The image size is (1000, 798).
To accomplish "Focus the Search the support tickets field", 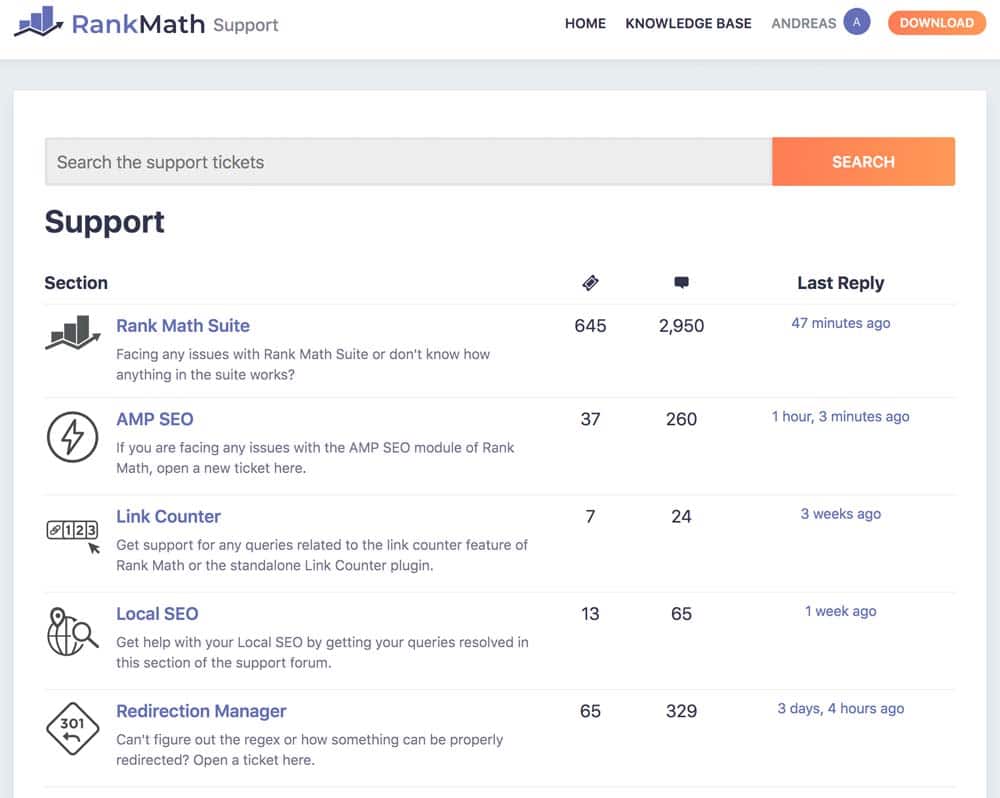I will click(408, 161).
